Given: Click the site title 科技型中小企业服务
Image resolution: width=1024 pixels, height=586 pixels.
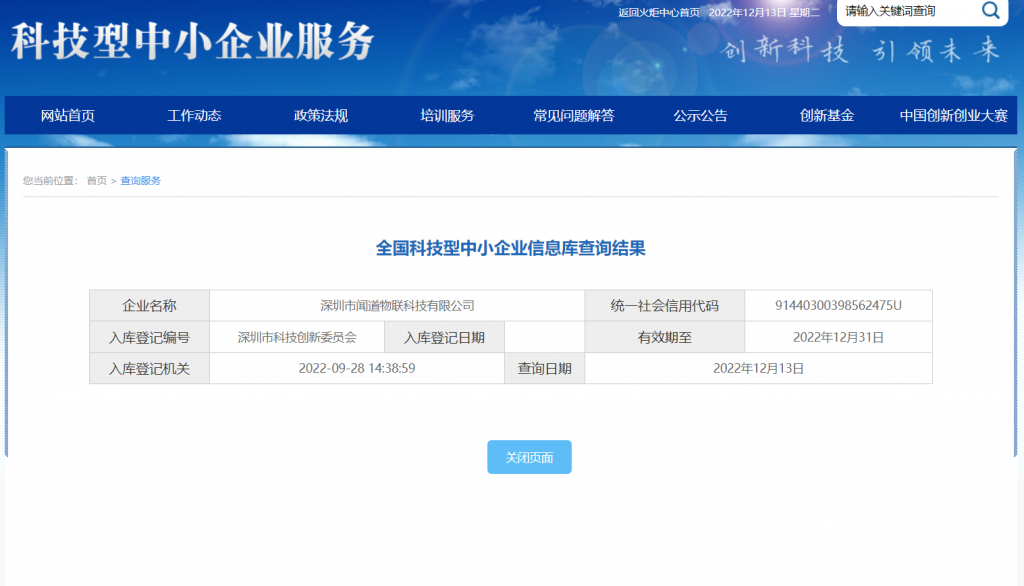Looking at the screenshot, I should (x=193, y=41).
